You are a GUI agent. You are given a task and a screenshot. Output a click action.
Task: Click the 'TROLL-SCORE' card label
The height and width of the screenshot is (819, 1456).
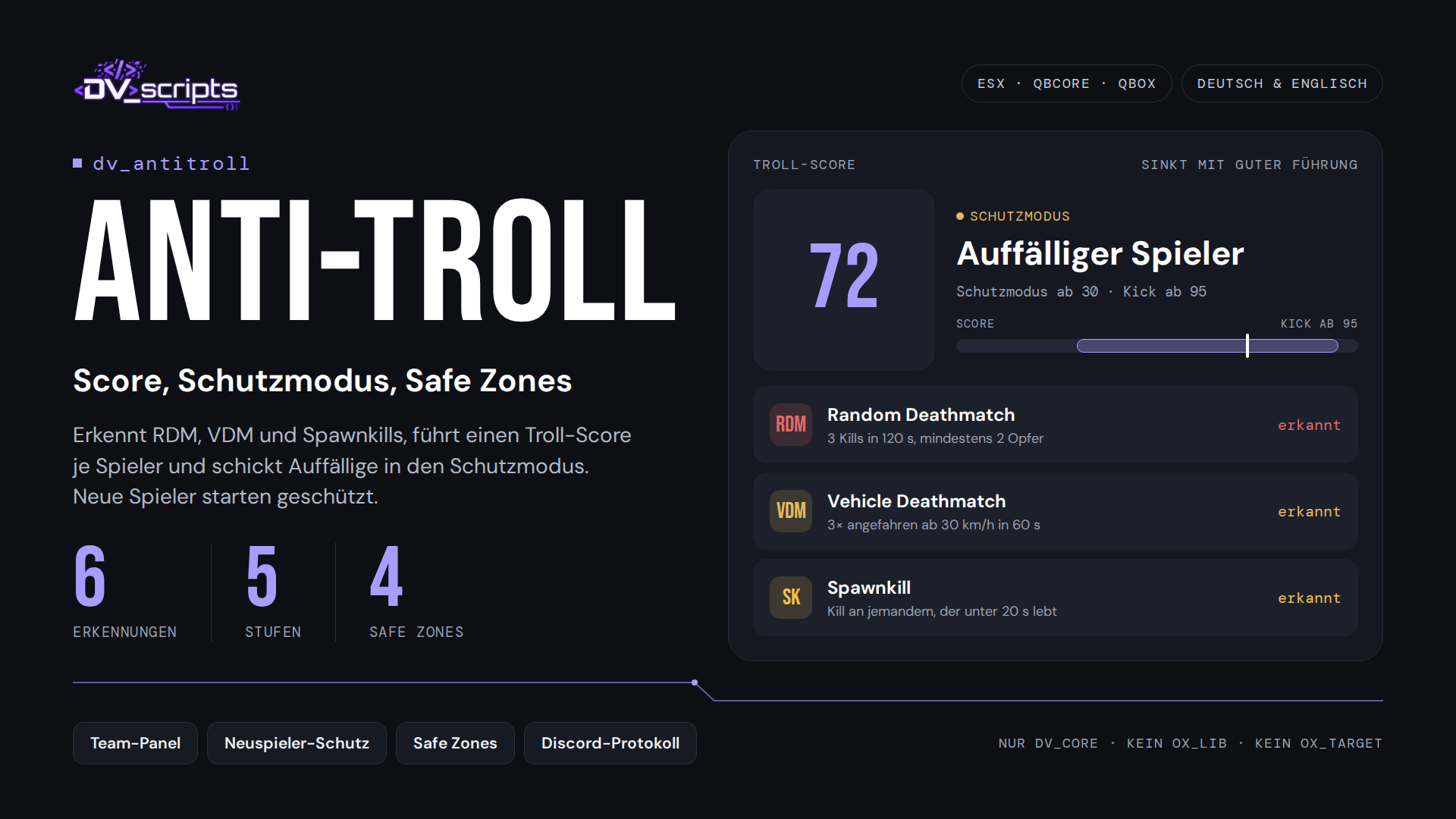804,165
